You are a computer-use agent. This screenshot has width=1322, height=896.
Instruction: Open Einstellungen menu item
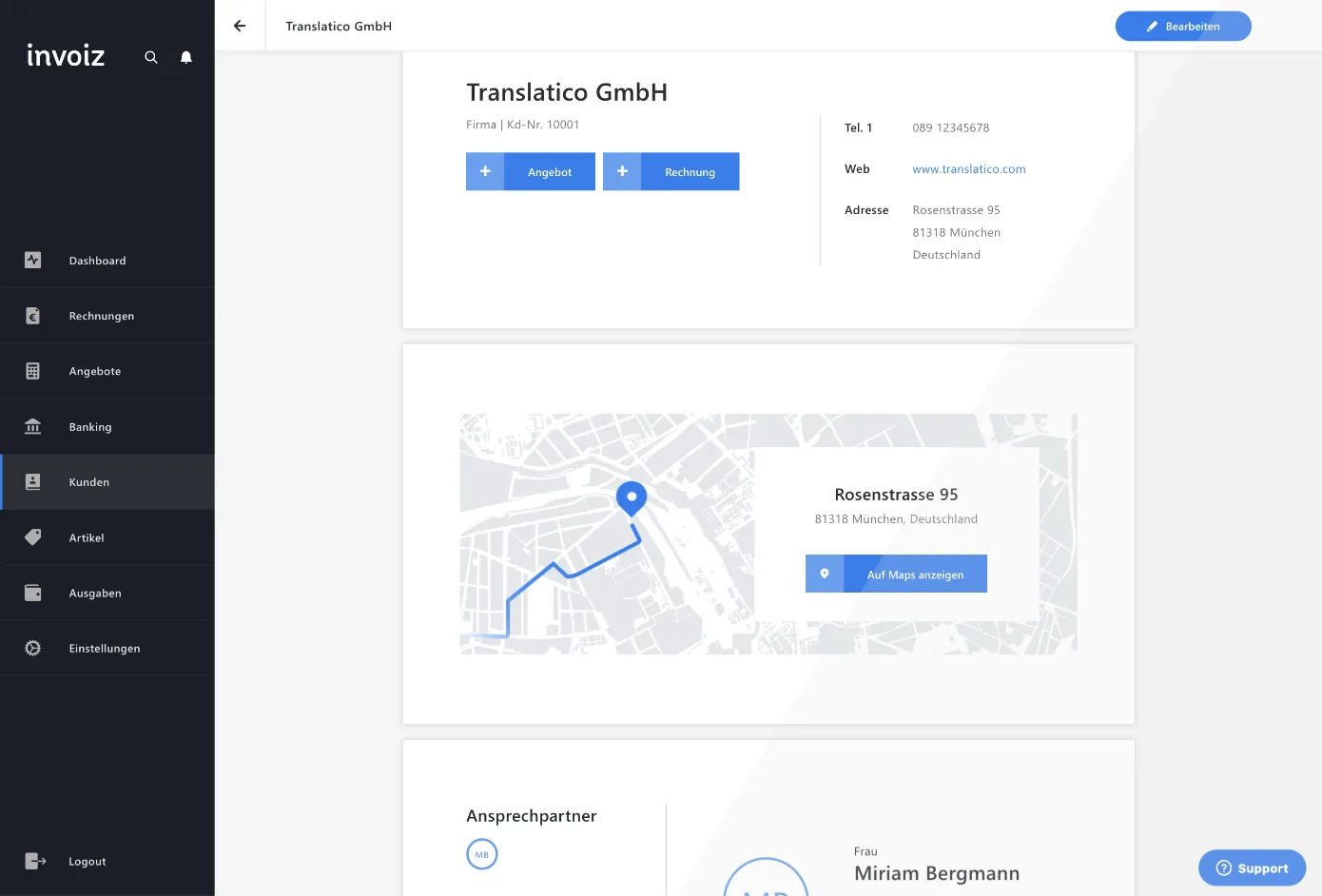(107, 649)
